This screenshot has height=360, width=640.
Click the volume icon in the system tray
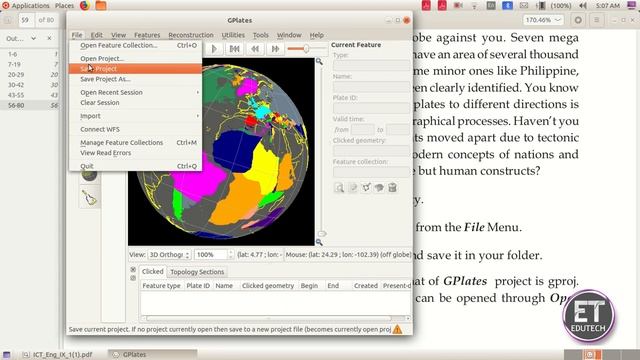[x=583, y=5]
